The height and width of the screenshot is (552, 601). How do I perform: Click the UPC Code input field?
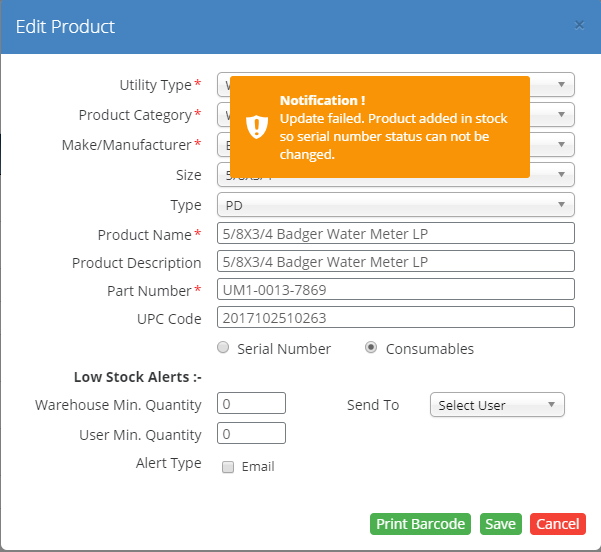click(x=395, y=318)
